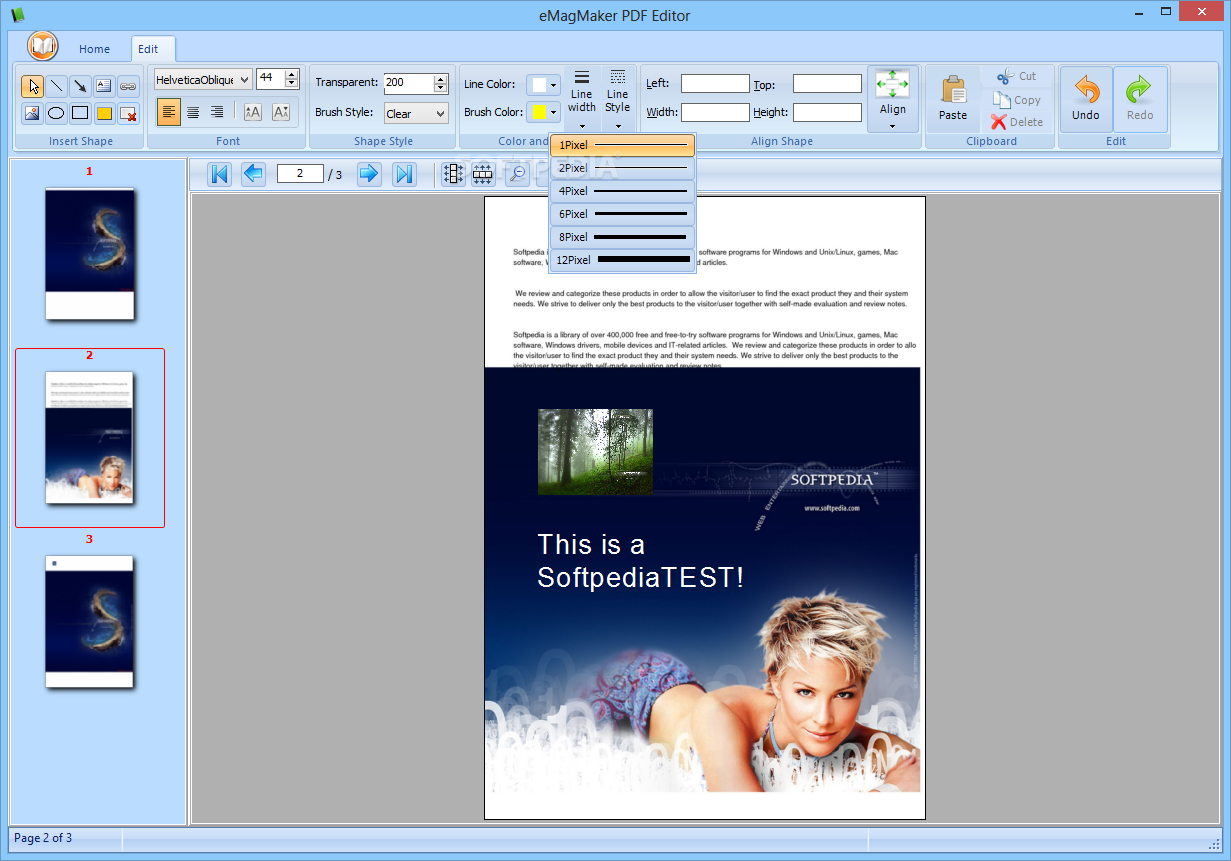Go to the first page
This screenshot has height=861, width=1231.
[x=220, y=174]
